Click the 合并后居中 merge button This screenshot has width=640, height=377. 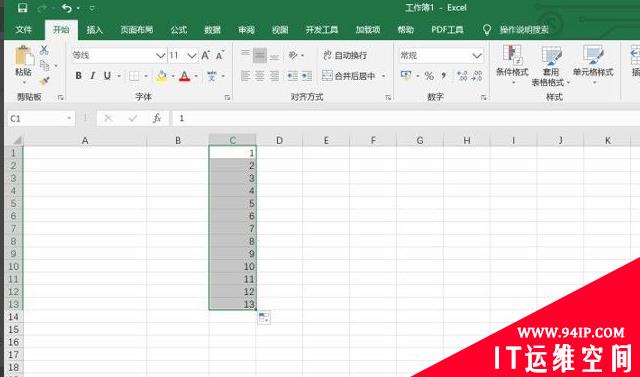coord(353,76)
